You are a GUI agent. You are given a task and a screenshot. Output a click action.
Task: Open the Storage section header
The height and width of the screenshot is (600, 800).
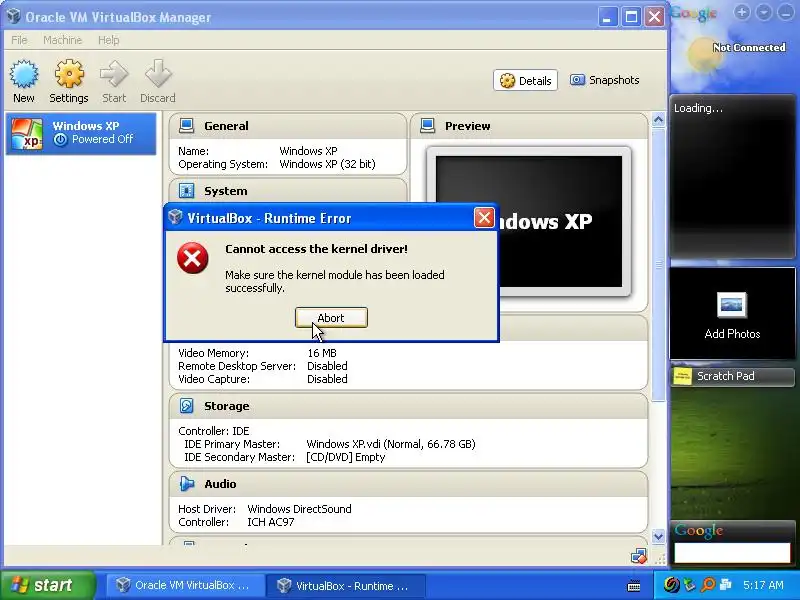(x=408, y=406)
